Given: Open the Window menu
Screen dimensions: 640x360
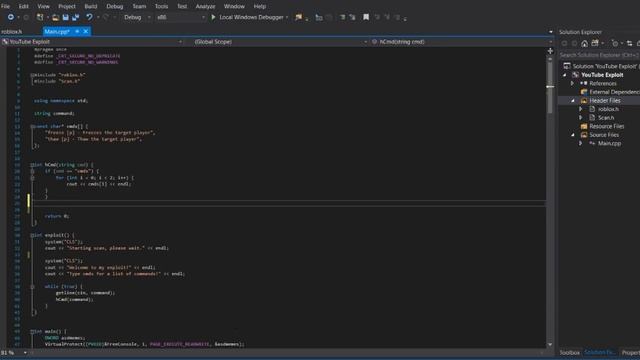Looking at the screenshot, I should point(234,6).
